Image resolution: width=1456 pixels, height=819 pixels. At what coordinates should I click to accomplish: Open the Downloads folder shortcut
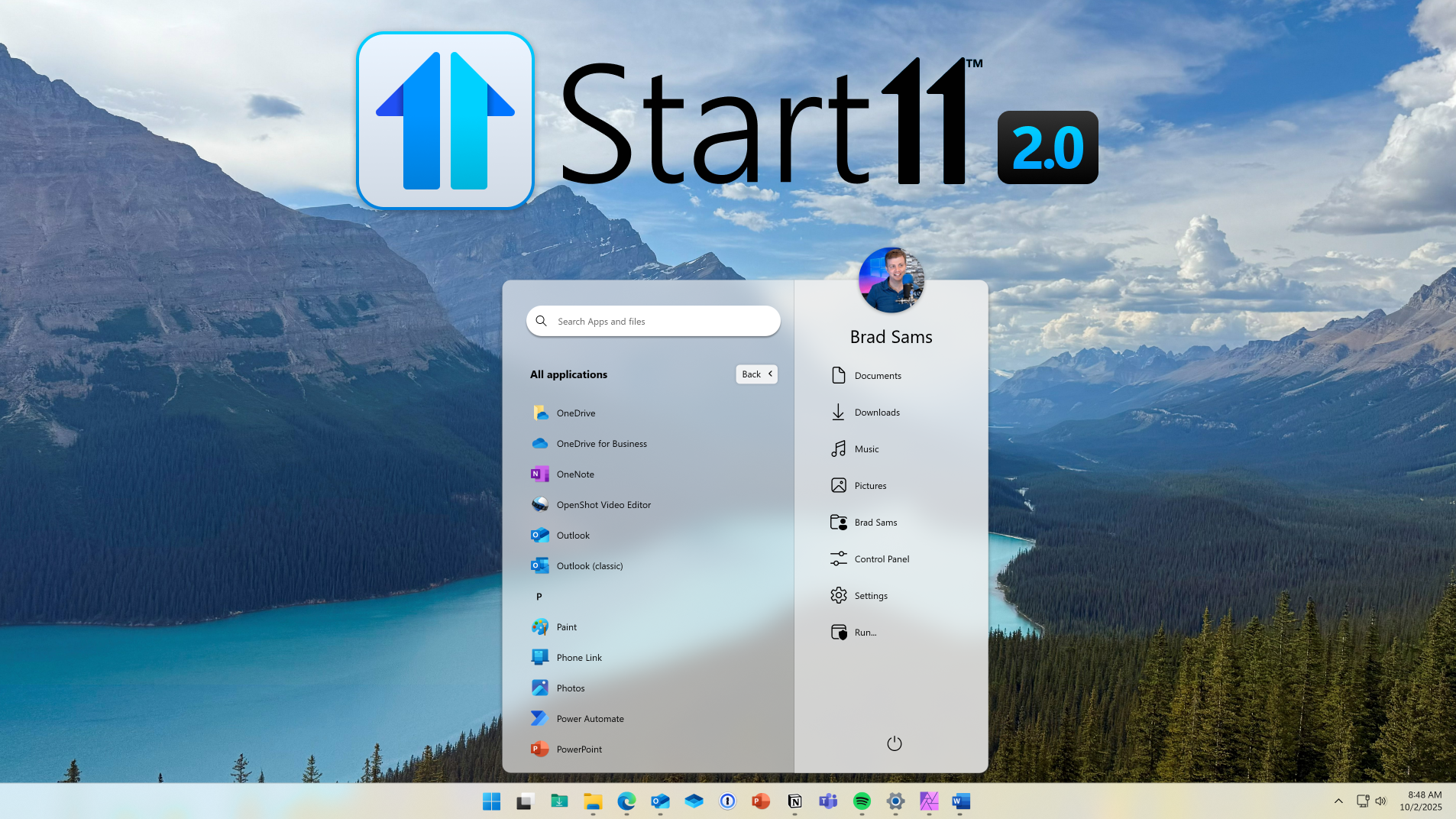[876, 413]
